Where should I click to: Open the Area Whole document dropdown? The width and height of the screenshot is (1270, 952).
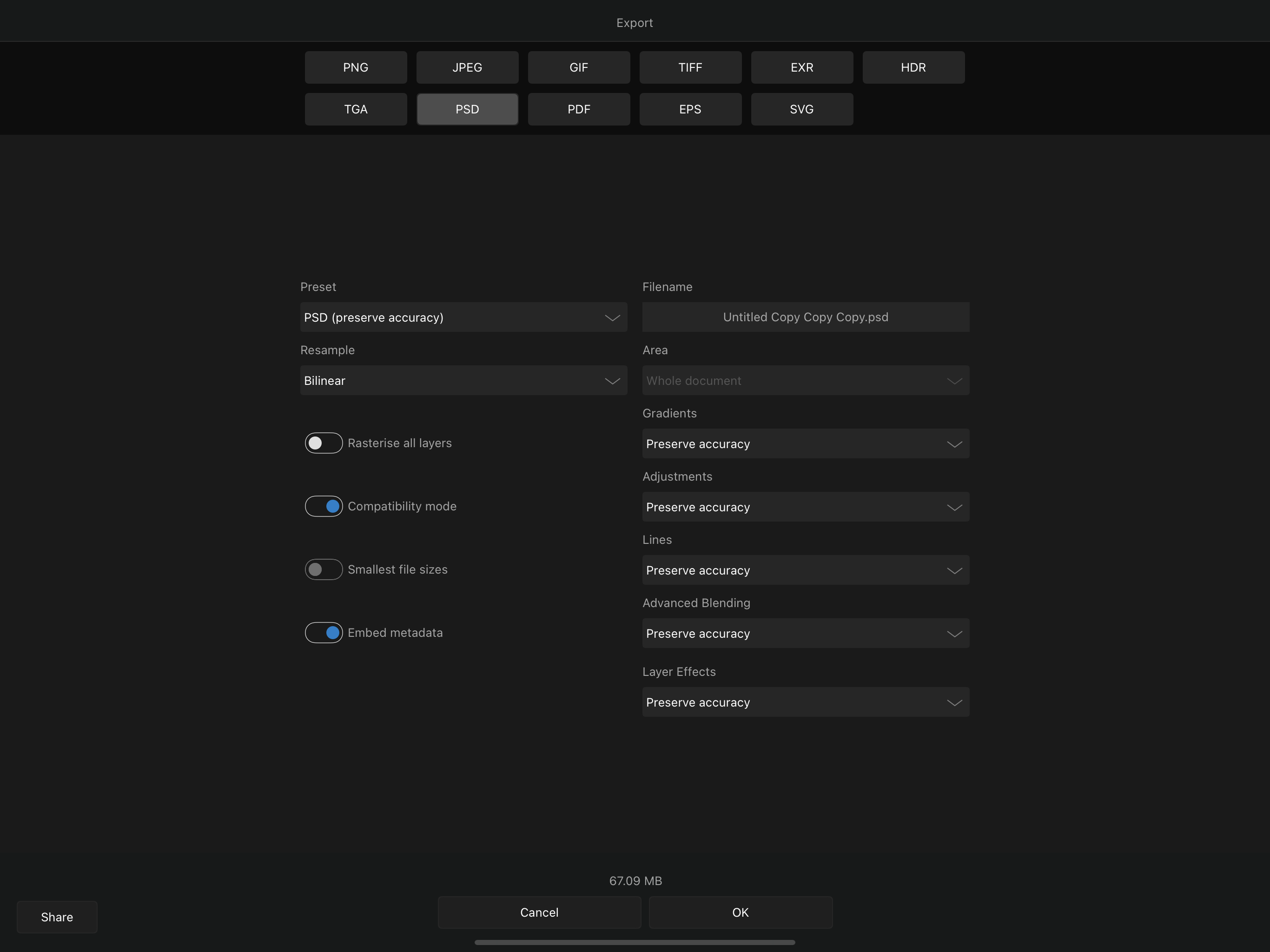coord(806,380)
